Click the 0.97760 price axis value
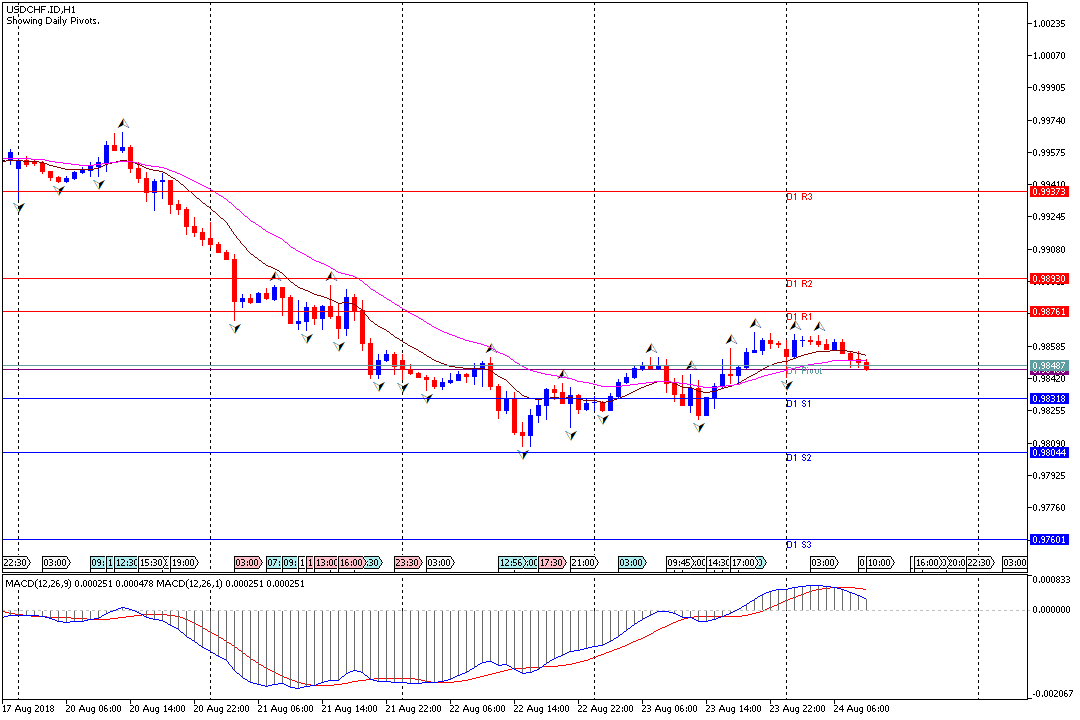 click(x=1049, y=508)
